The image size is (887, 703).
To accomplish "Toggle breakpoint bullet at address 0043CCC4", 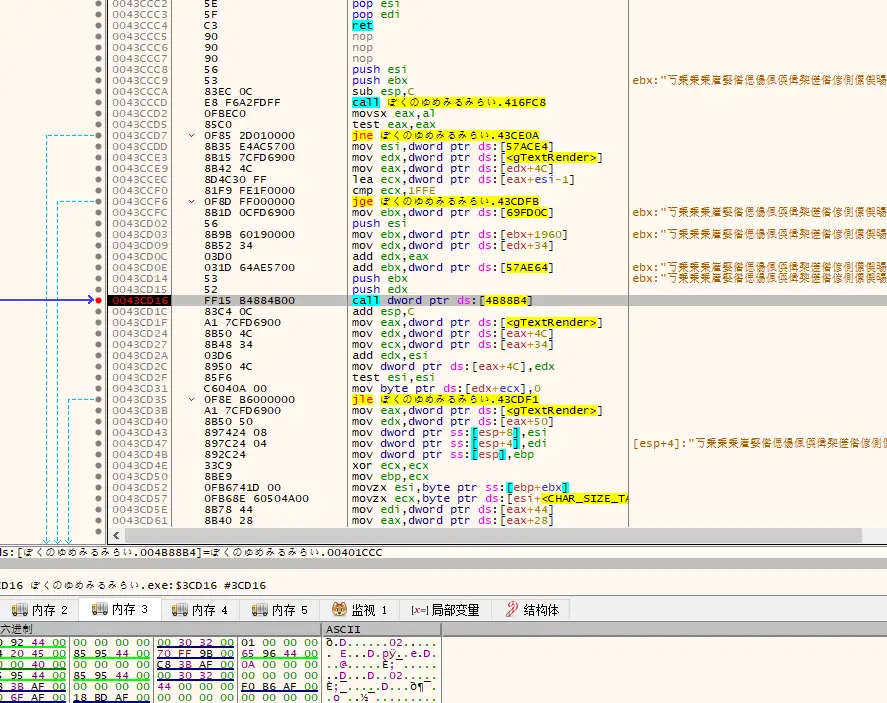I will [98, 25].
